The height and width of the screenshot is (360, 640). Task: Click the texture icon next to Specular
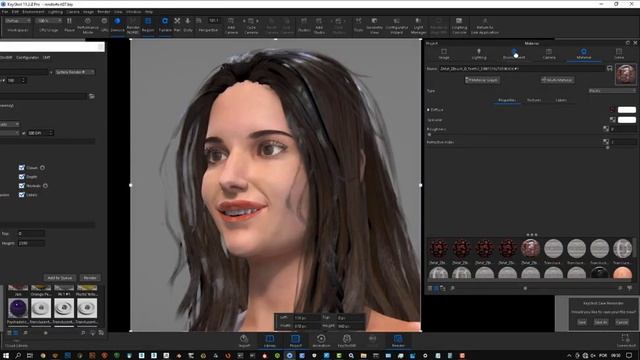[x=612, y=120]
